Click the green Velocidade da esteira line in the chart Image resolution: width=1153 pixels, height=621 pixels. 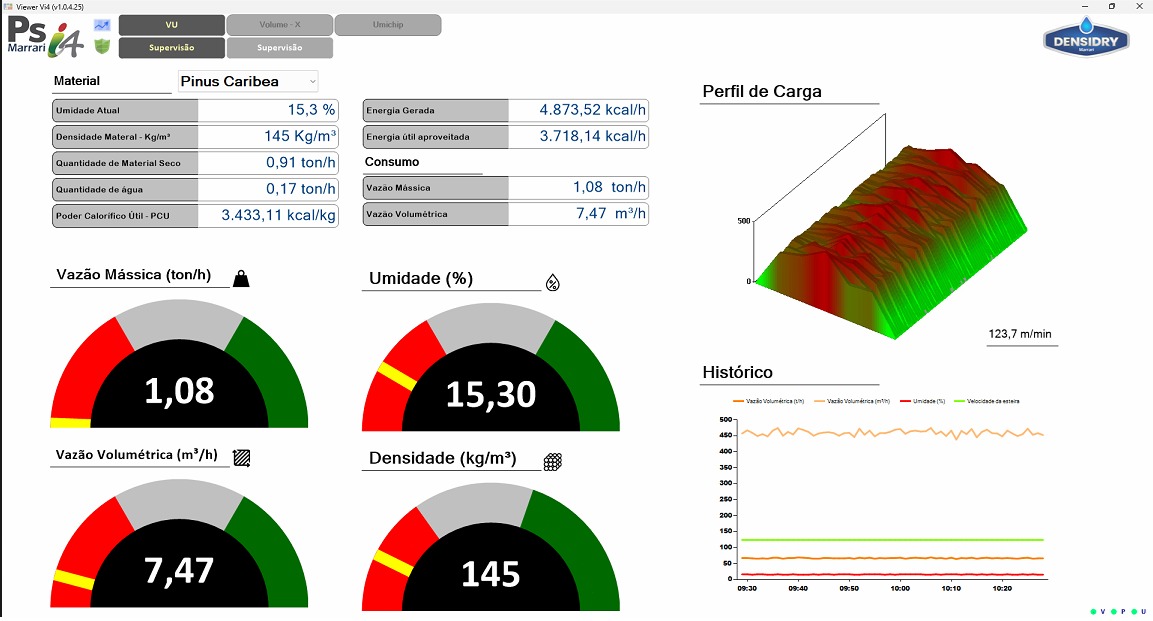892,540
